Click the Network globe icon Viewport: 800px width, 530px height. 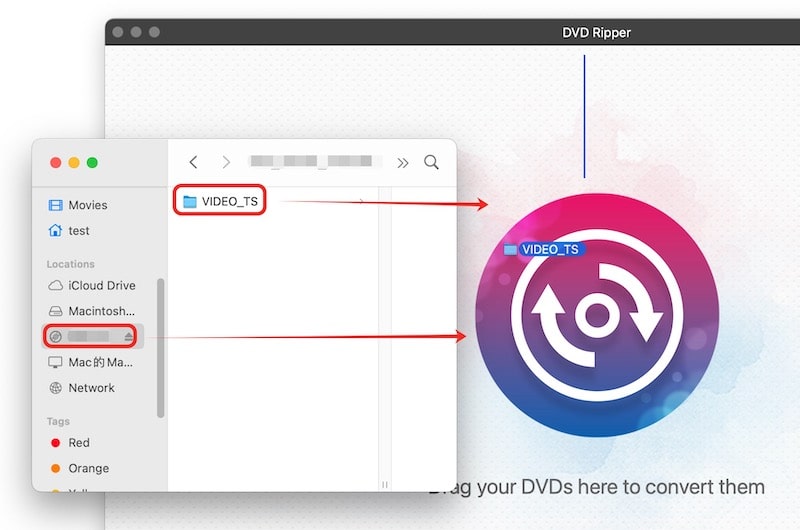(x=55, y=388)
